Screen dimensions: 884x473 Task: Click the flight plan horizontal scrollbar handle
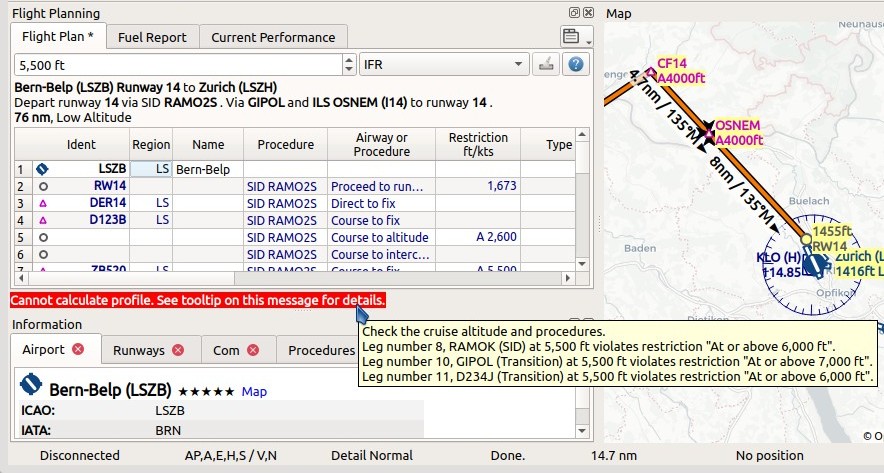tap(131, 278)
